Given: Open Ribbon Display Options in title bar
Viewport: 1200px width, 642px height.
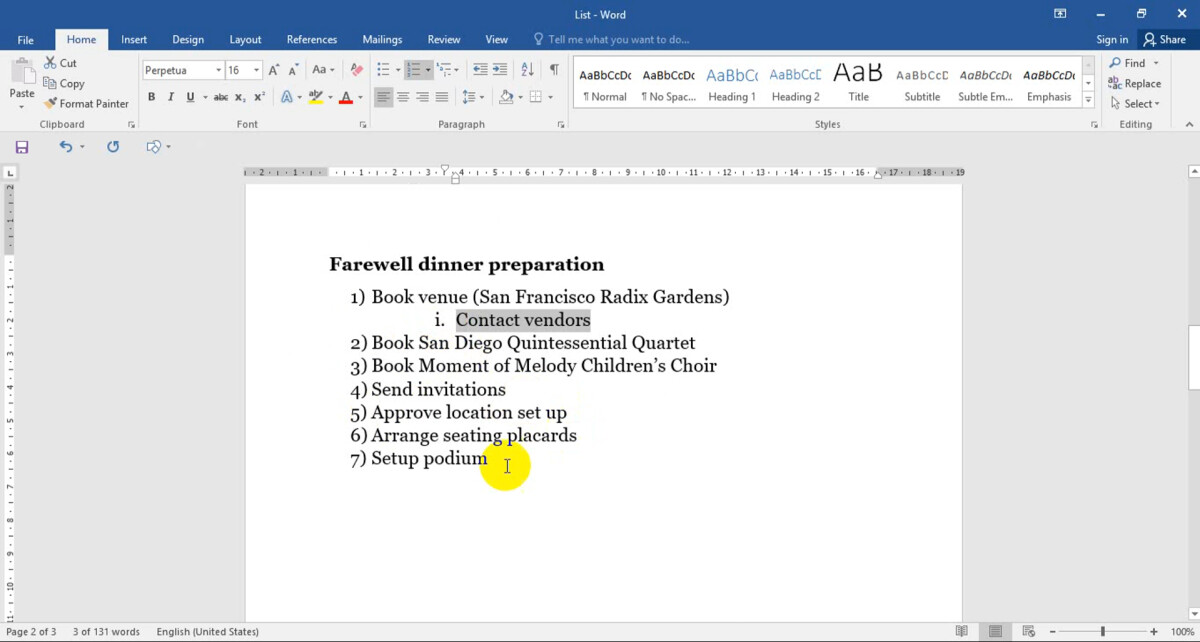Looking at the screenshot, I should click(x=1060, y=14).
